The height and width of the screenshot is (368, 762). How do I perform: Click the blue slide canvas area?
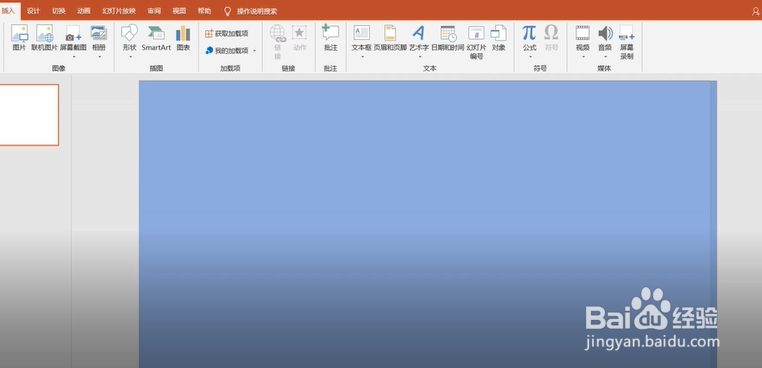click(428, 224)
